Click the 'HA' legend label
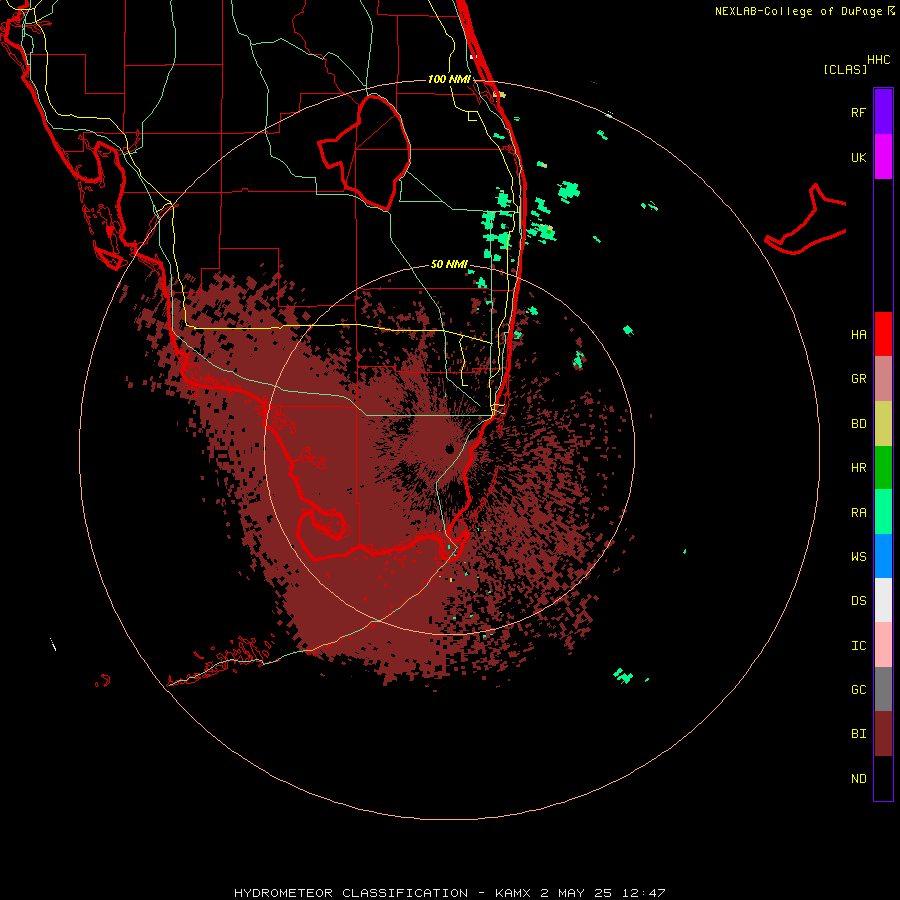 point(858,334)
